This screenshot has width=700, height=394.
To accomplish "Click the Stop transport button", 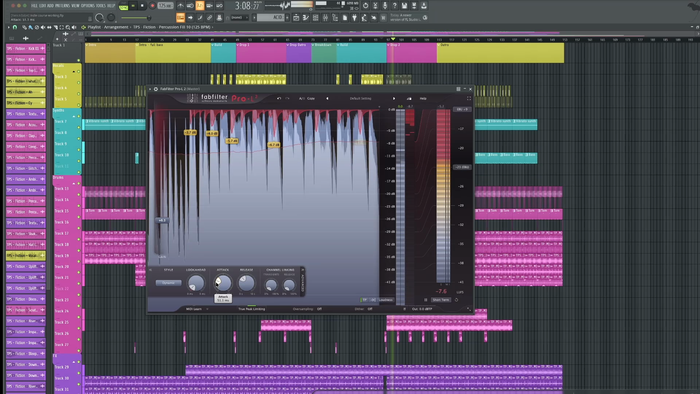I will click(142, 6).
